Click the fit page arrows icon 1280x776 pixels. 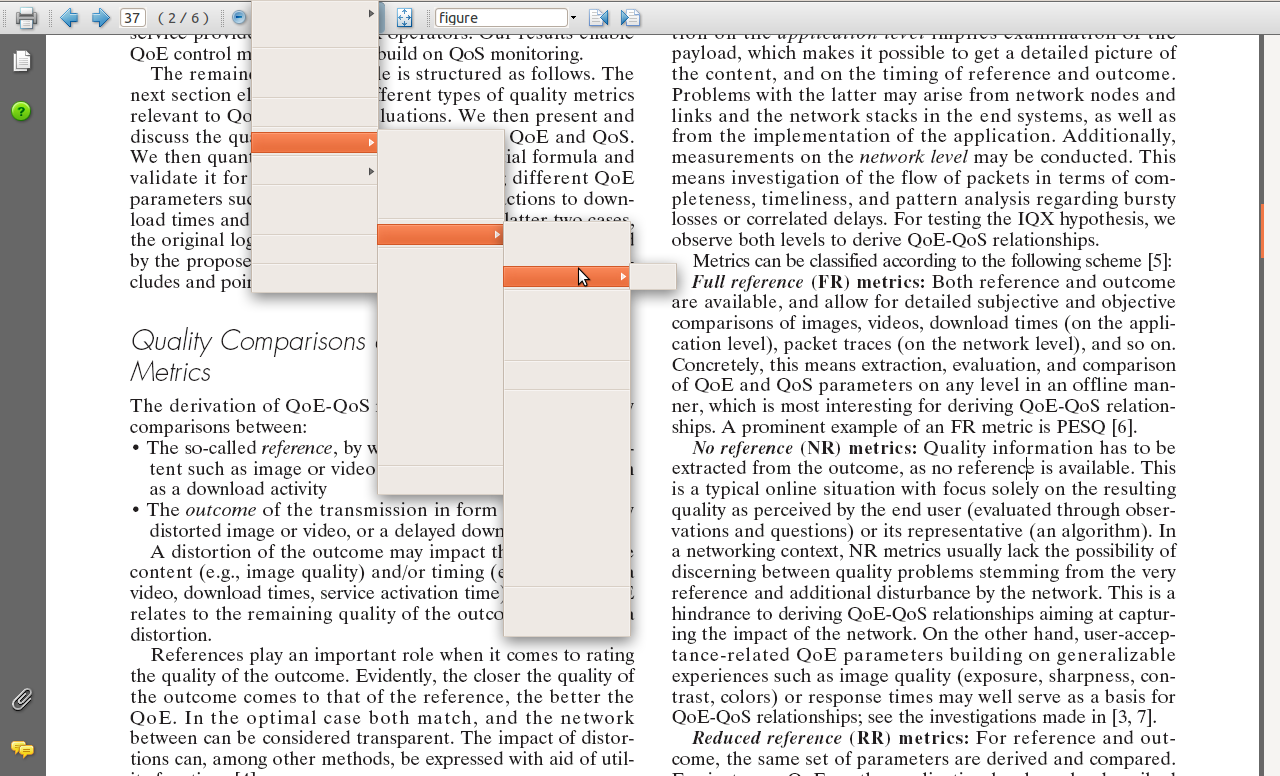pos(404,17)
